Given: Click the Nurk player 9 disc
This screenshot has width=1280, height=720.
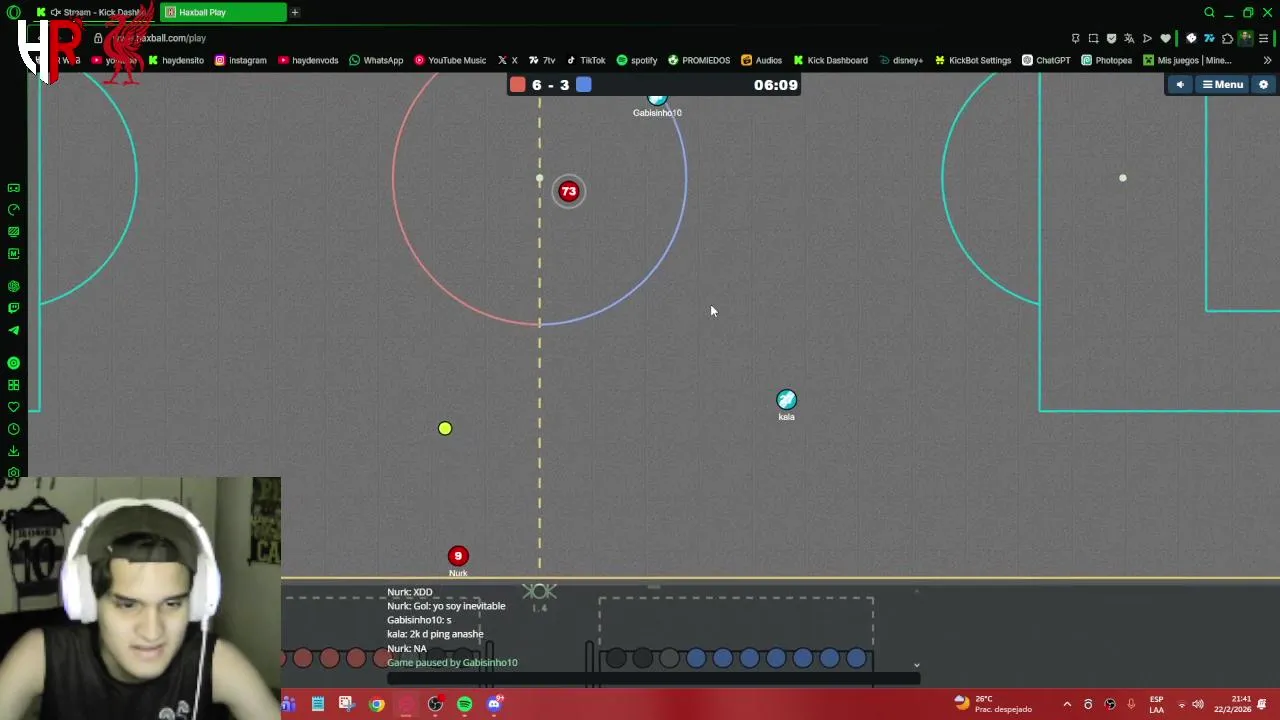Looking at the screenshot, I should 458,556.
